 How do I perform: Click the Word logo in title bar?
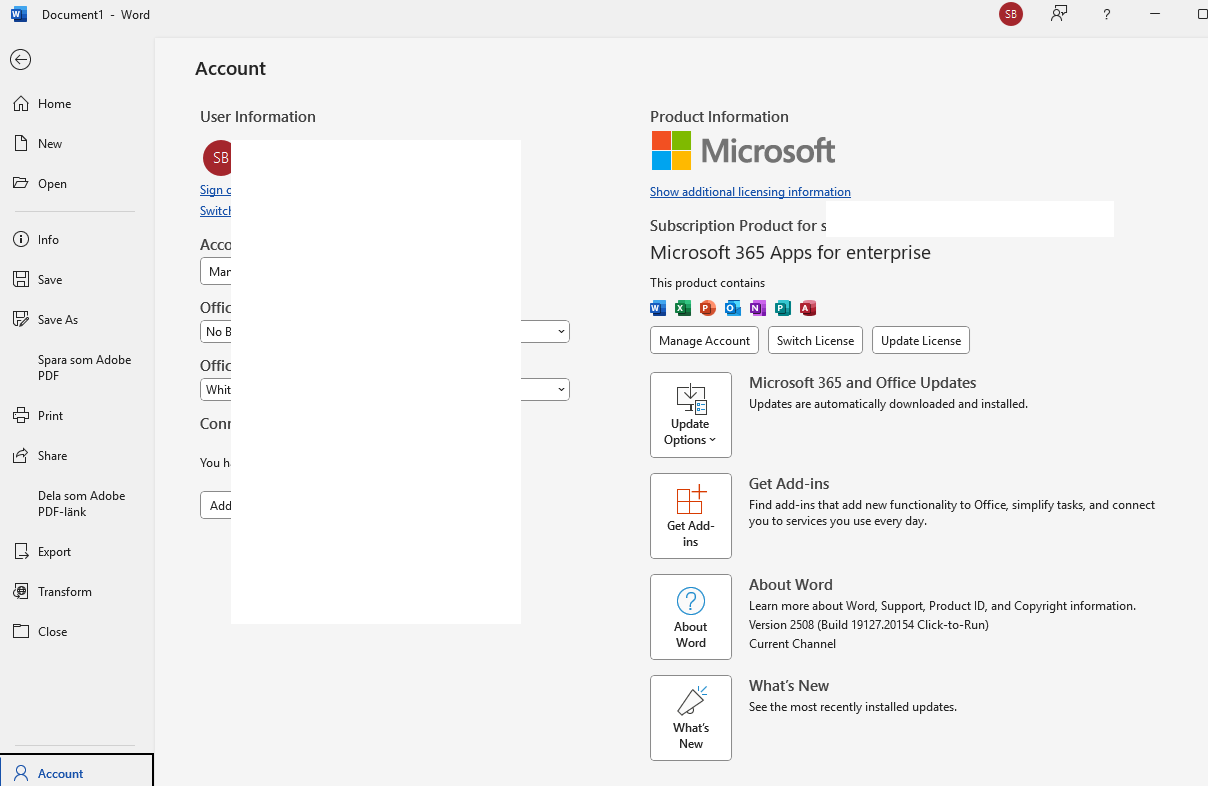(19, 14)
